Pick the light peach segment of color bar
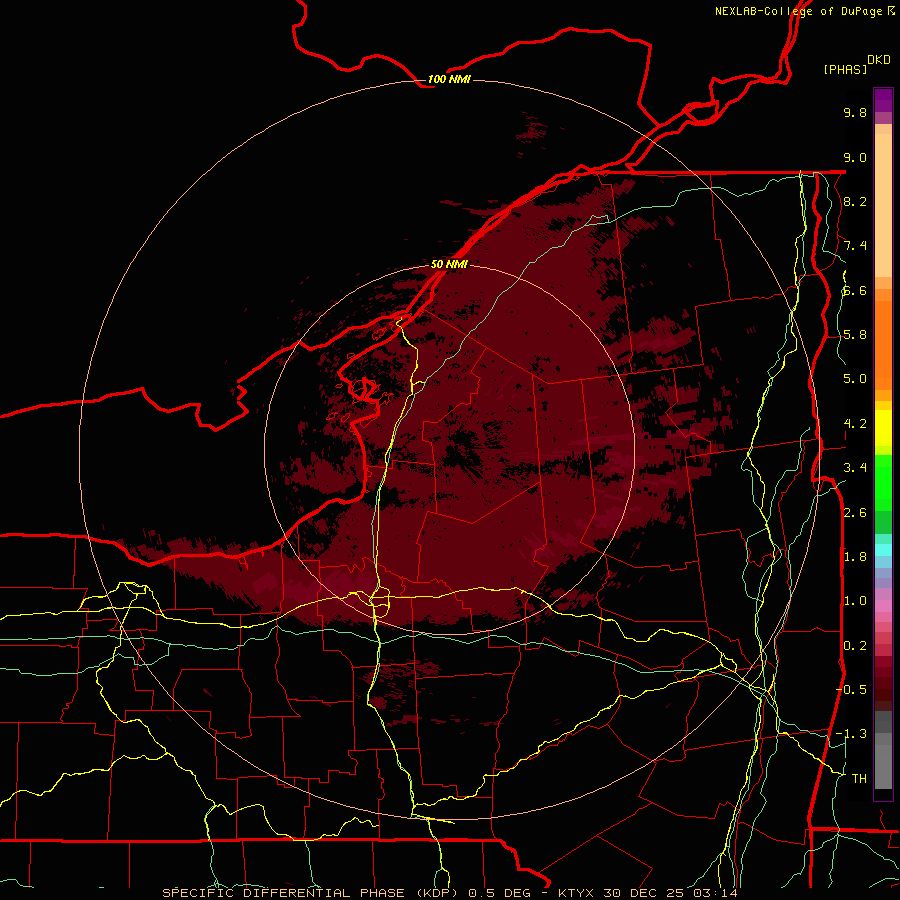 pyautogui.click(x=883, y=205)
